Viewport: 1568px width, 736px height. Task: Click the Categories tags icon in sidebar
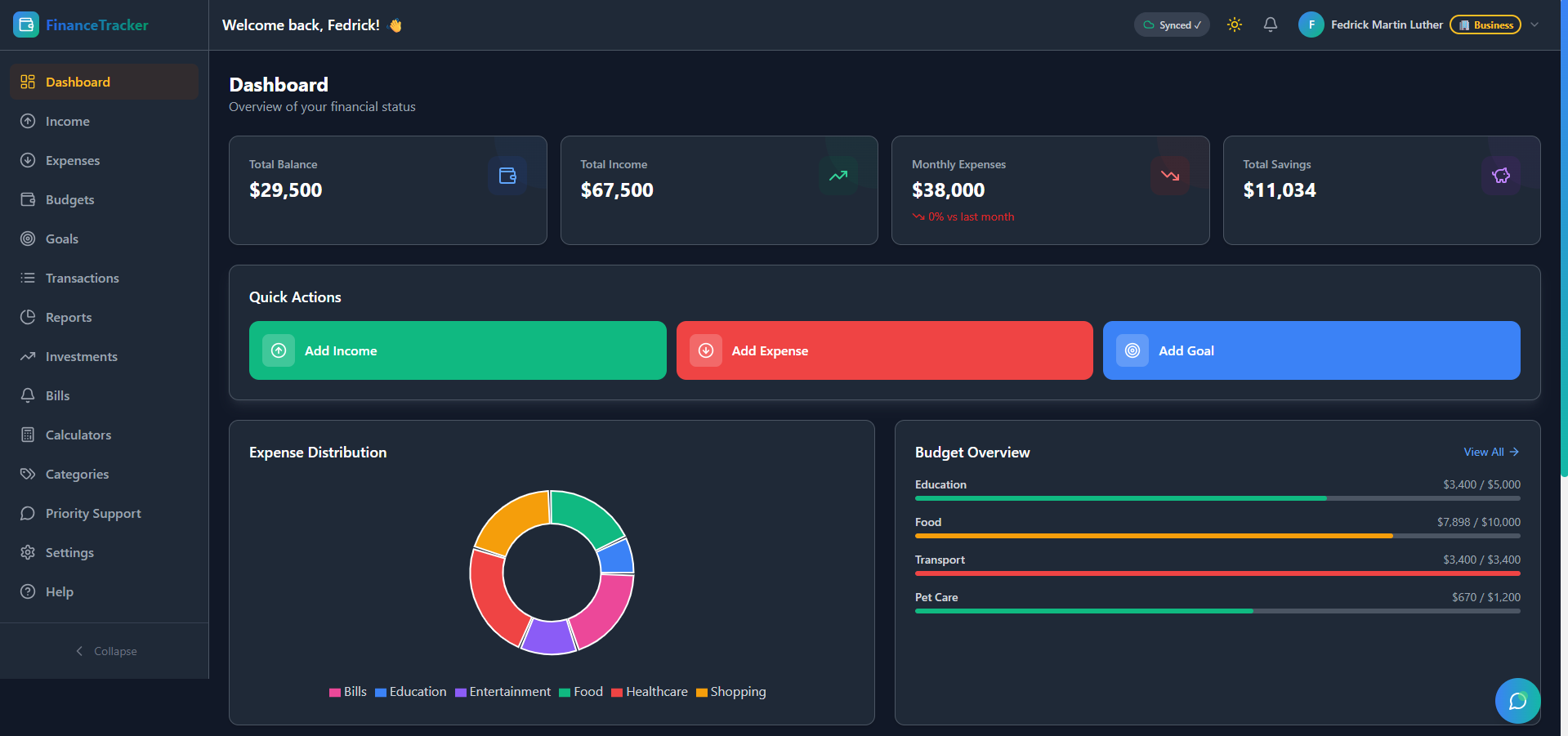[x=28, y=474]
